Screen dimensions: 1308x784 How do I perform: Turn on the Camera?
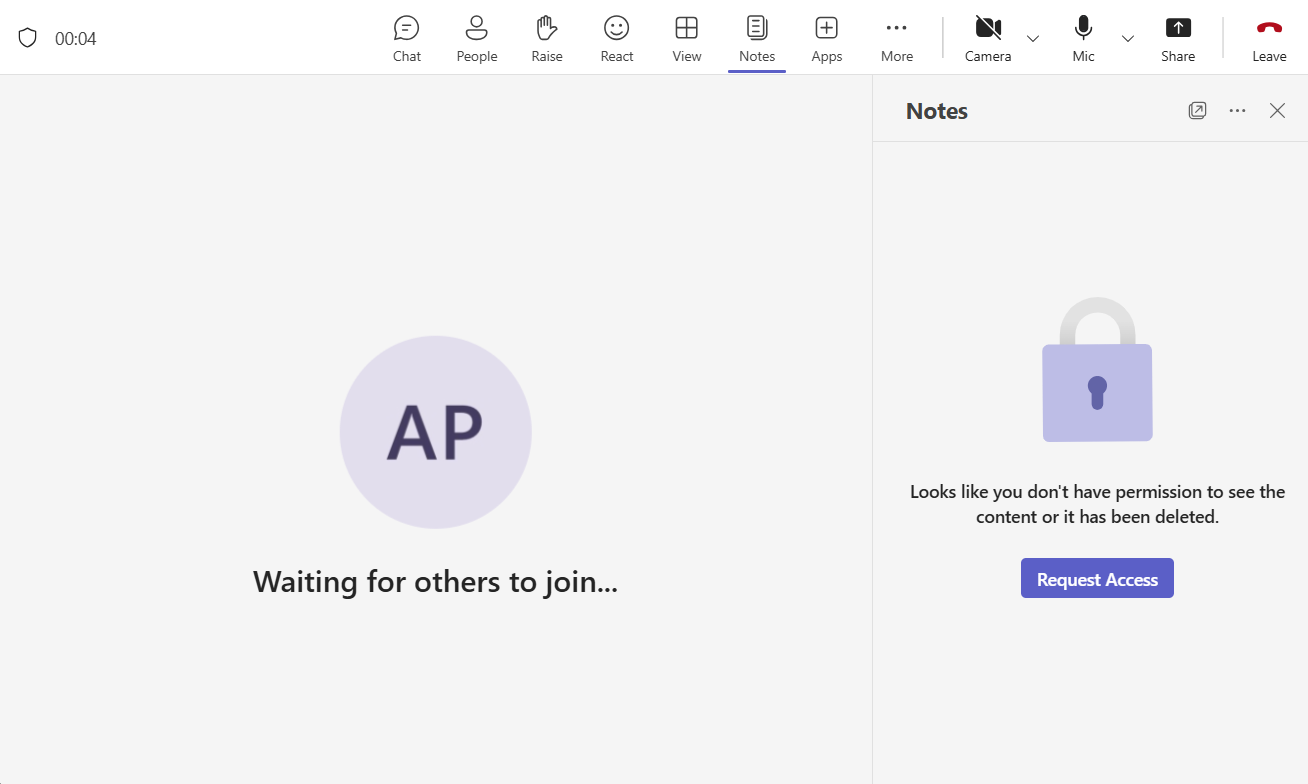click(988, 39)
